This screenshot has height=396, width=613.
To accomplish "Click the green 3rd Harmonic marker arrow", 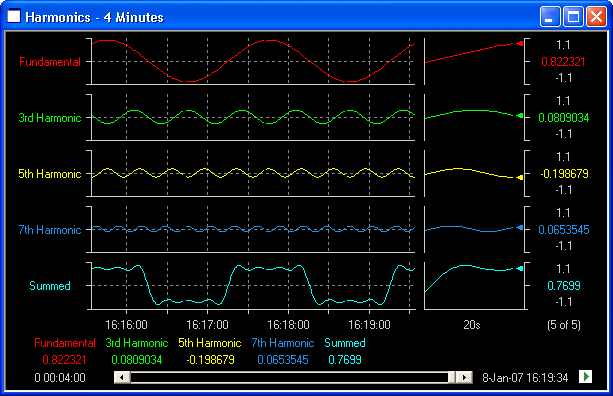I will [520, 116].
